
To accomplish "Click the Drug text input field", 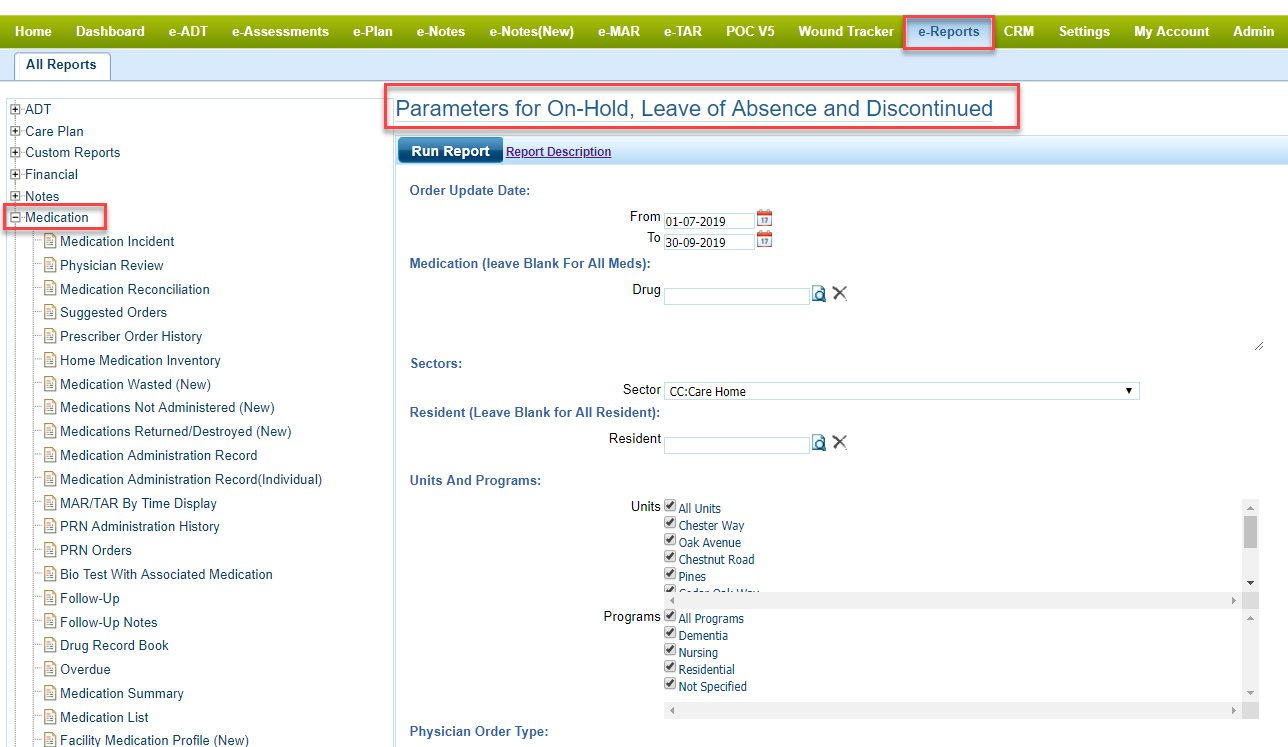I will coord(737,296).
